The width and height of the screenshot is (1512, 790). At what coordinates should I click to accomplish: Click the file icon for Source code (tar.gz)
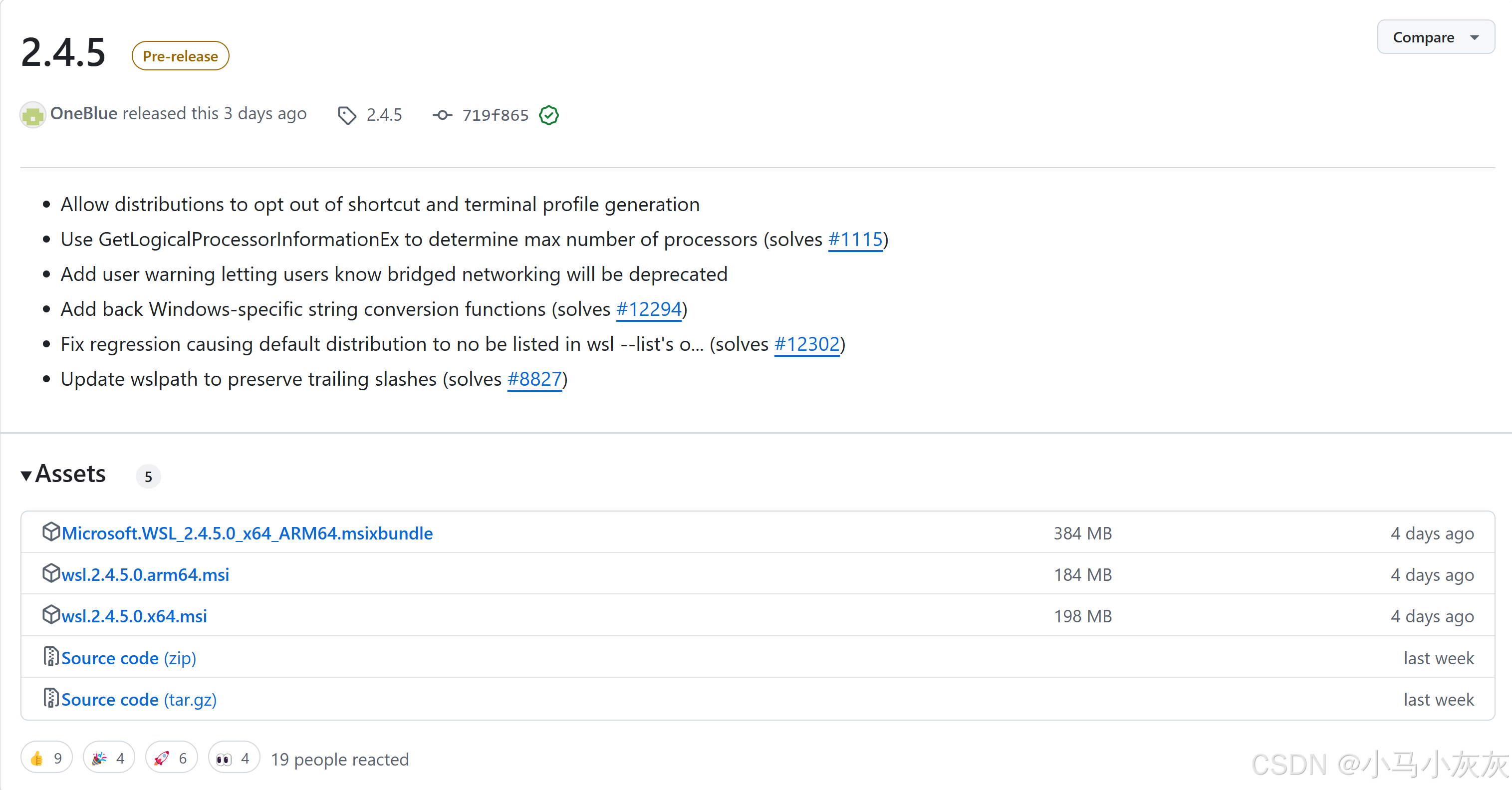(51, 699)
